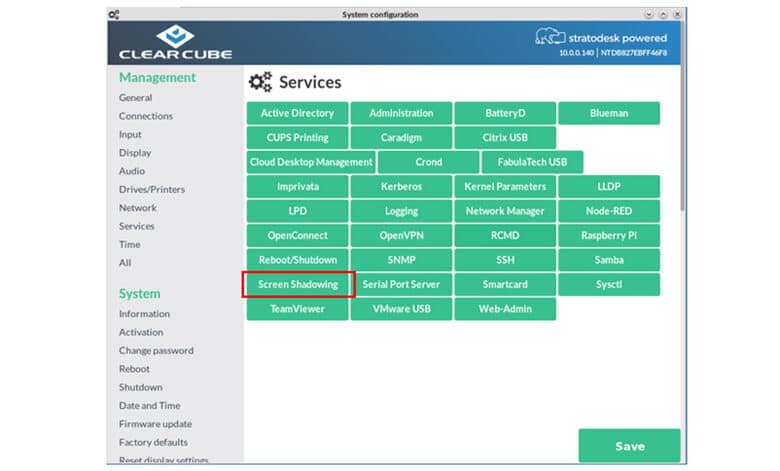Viewport: 780px width, 471px height.
Task: Open the Caradigm service
Action: click(x=401, y=137)
